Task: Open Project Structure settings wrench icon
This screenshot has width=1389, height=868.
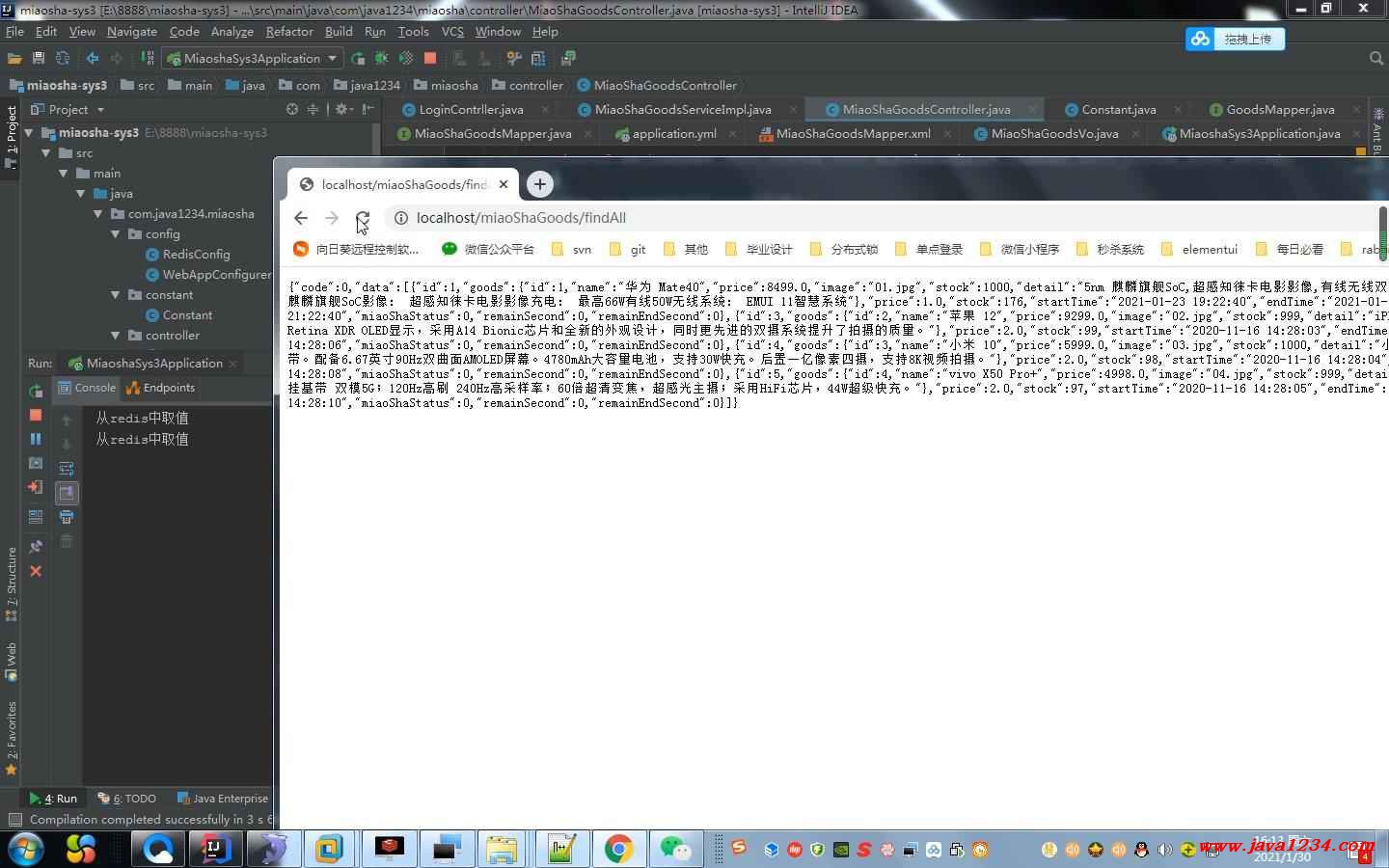Action: [513, 58]
